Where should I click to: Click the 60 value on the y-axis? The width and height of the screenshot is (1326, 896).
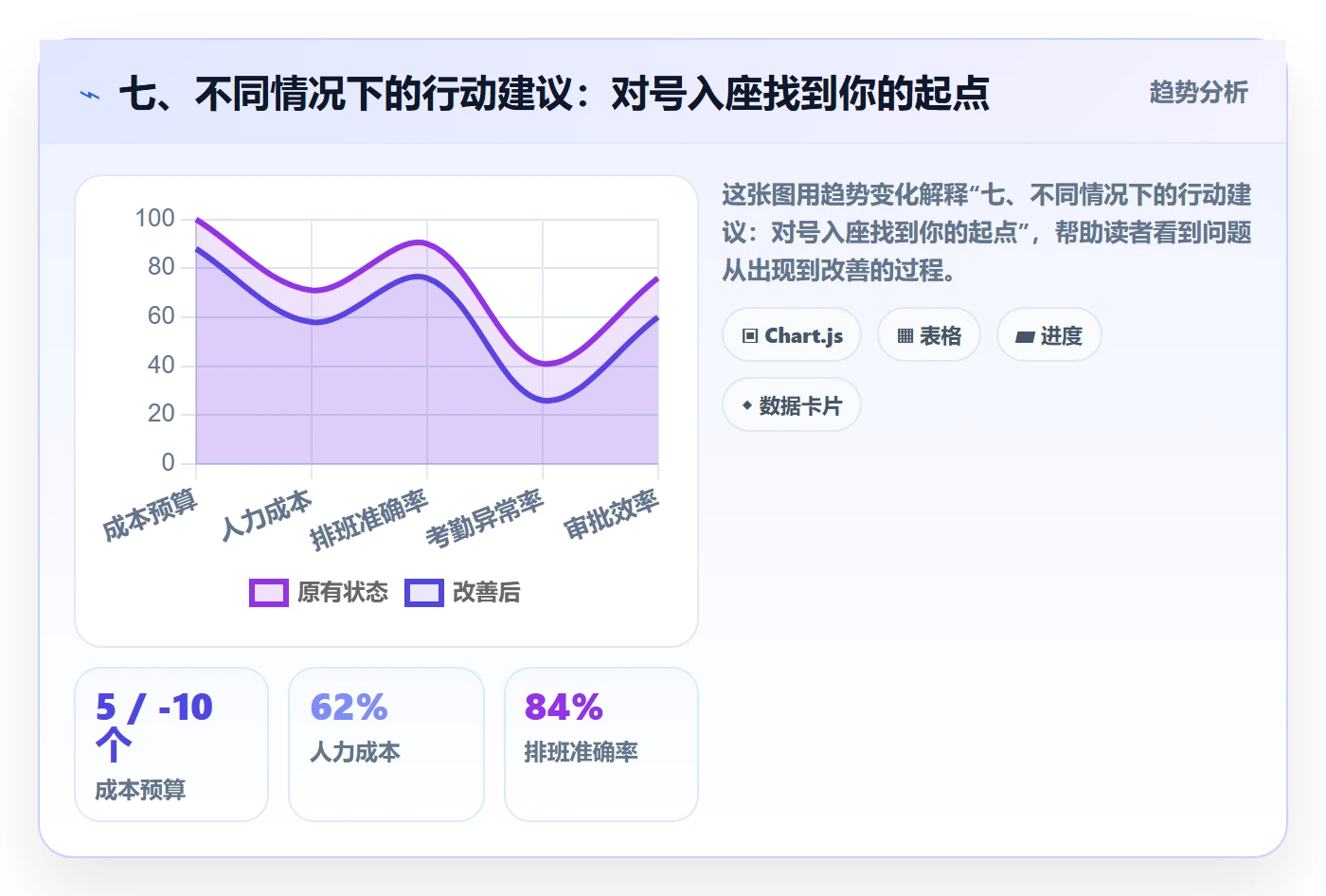tap(161, 316)
